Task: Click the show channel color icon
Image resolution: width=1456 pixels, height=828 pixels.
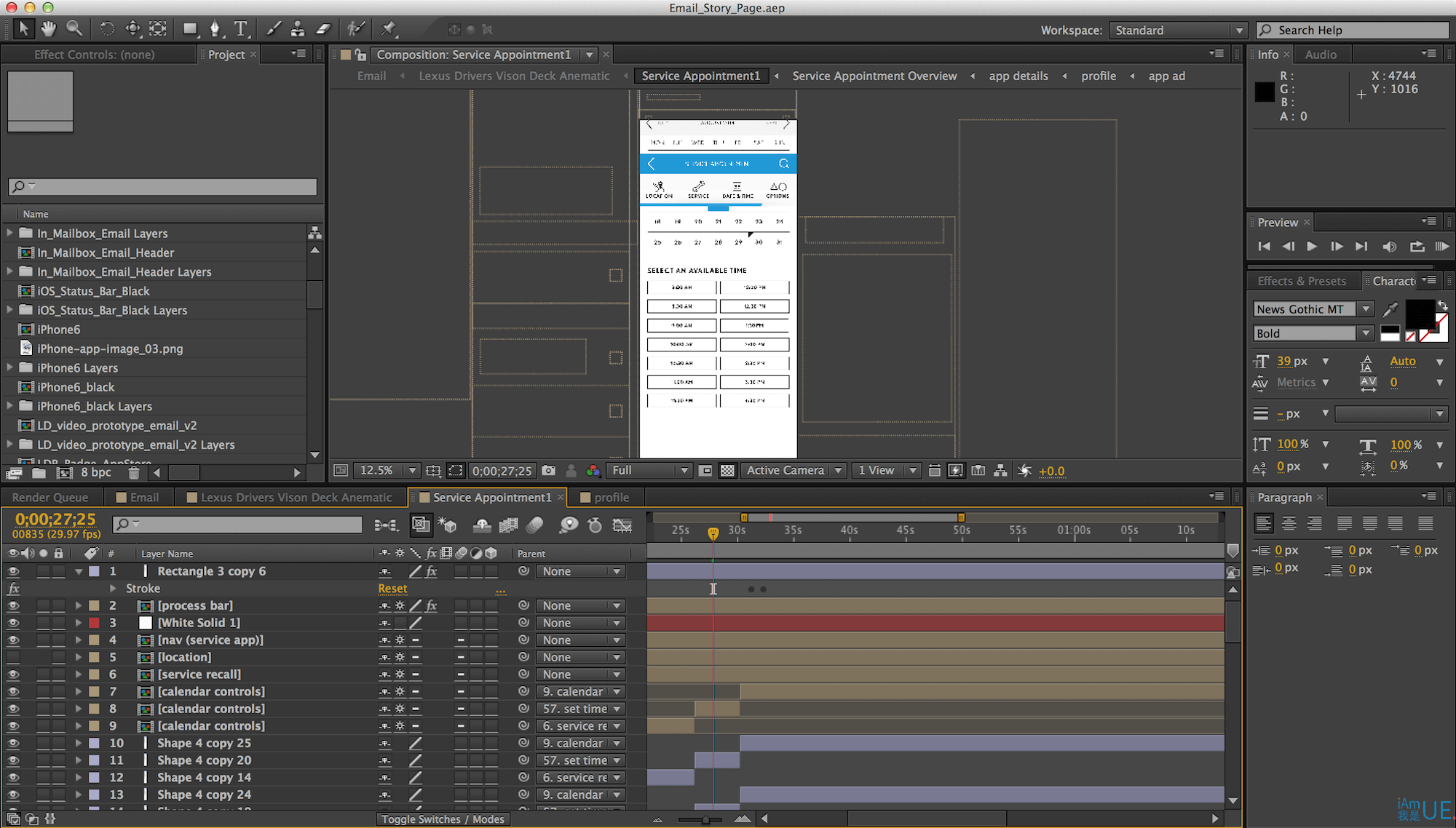Action: point(593,471)
